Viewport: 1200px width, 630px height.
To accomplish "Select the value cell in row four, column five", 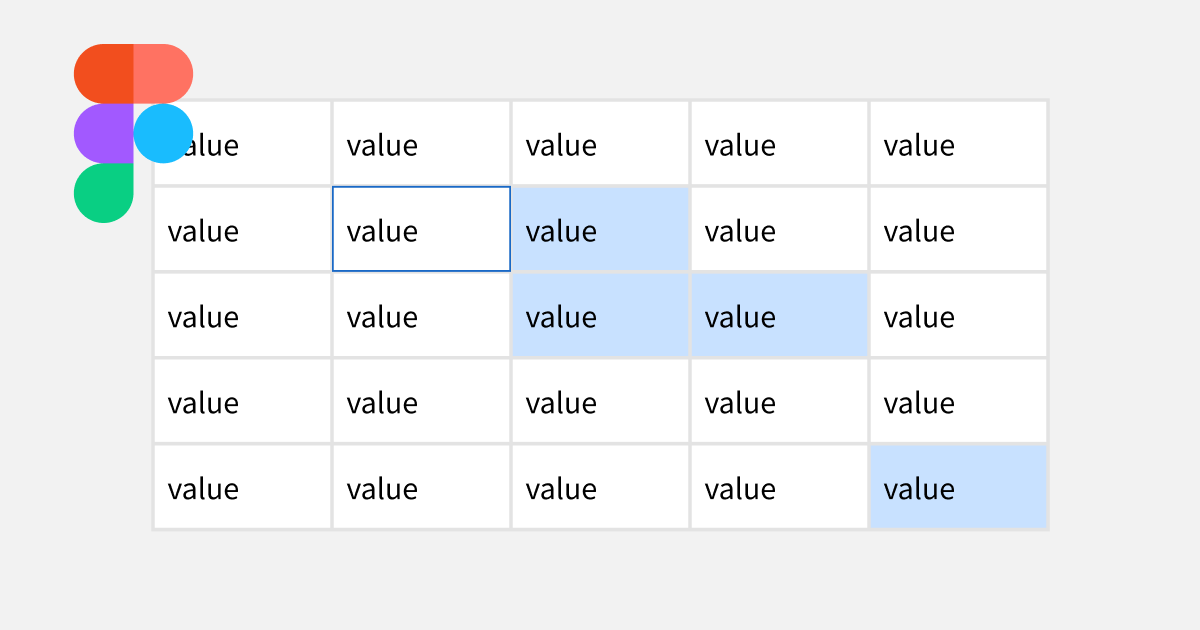I will (x=957, y=401).
